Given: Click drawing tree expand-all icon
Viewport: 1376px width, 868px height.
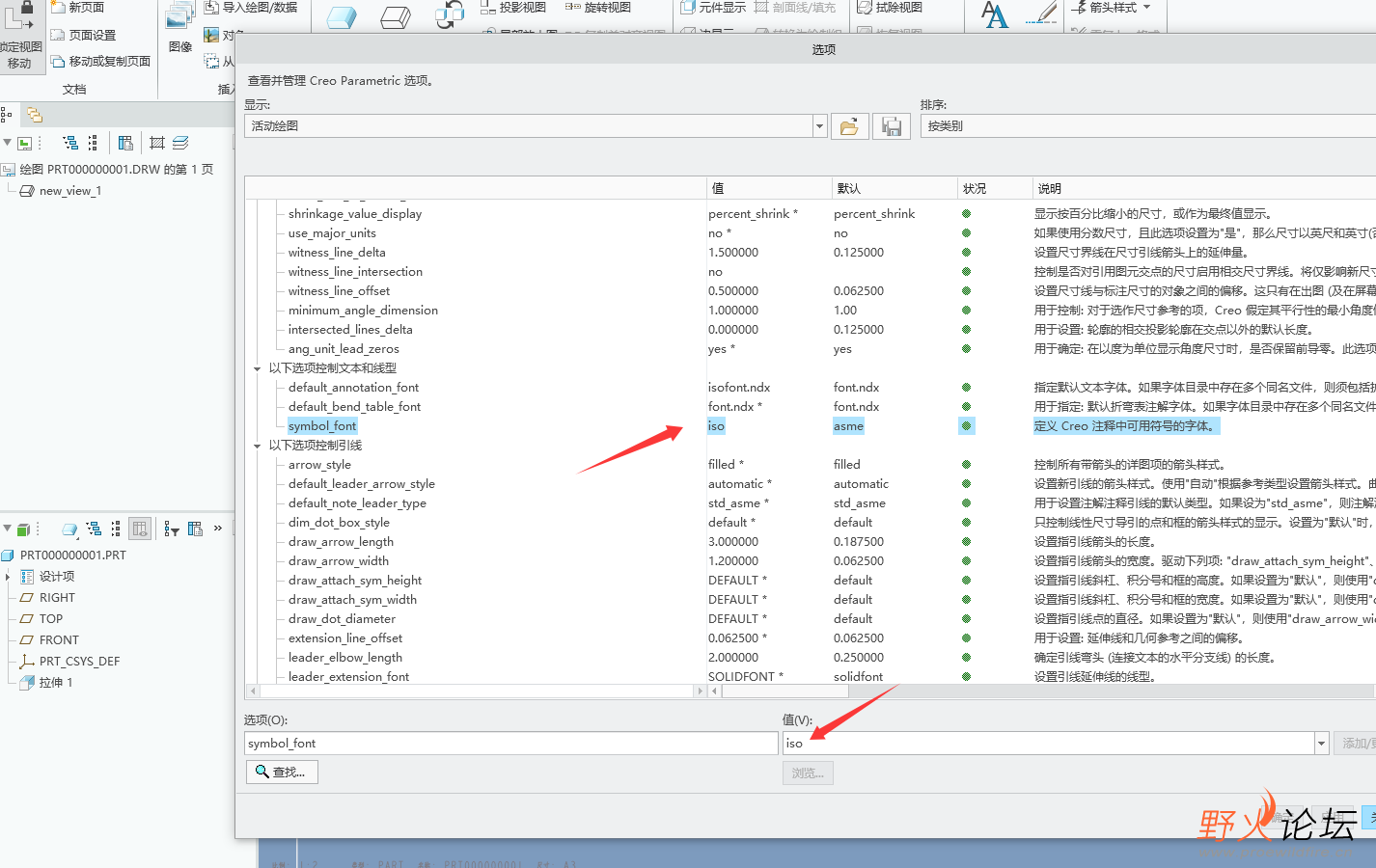Looking at the screenshot, I should [70, 143].
